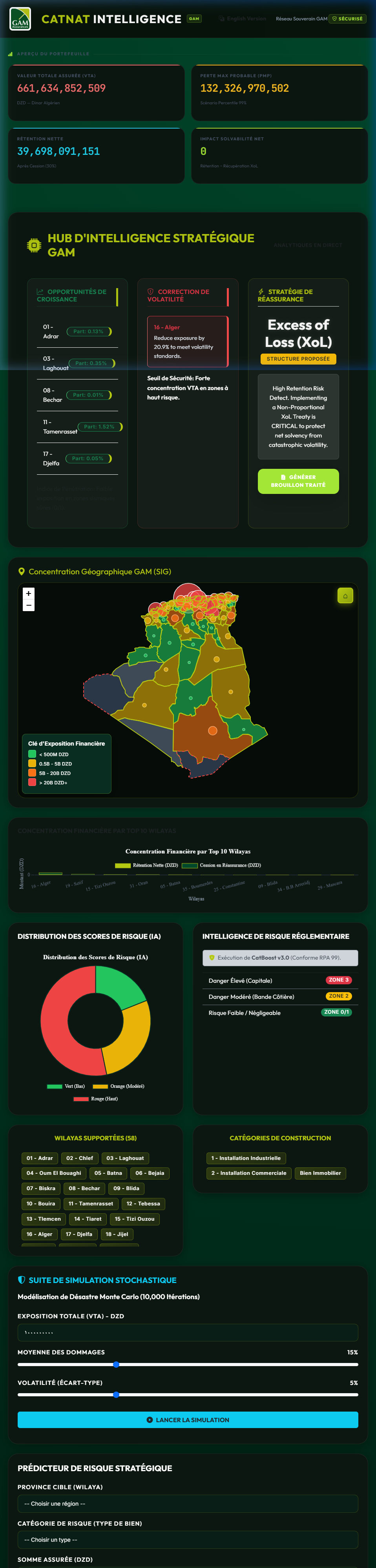The width and height of the screenshot is (376, 1568).
Task: Select the 16 - Alger wilaya tag
Action: (40, 1234)
